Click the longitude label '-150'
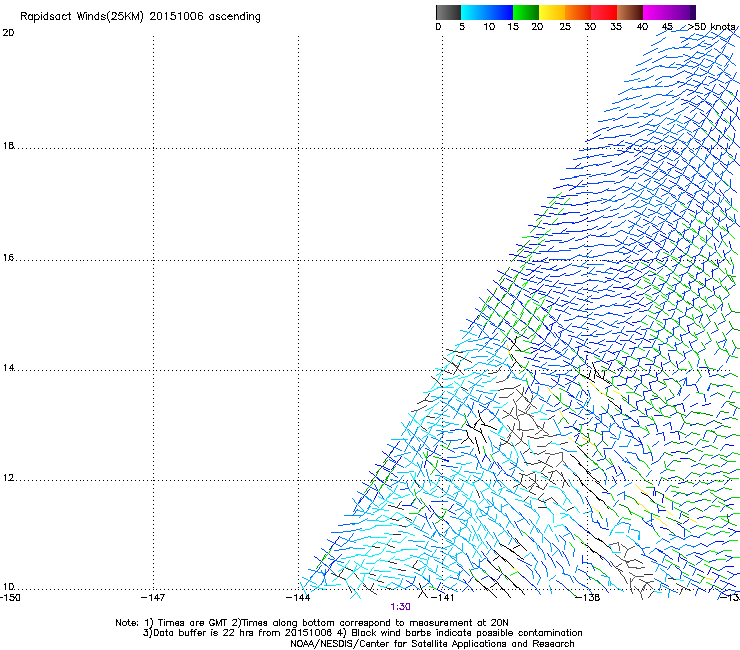The height and width of the screenshot is (650, 740). pos(10,598)
